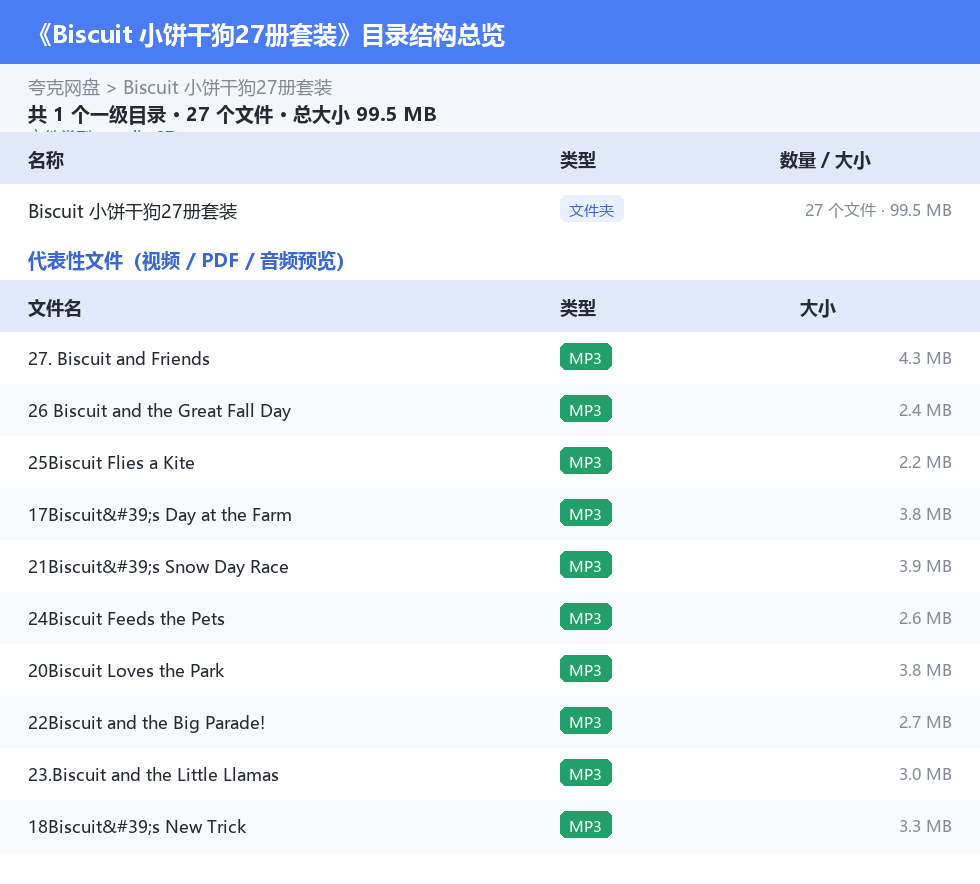Screen dimensions: 980x884
Task: Click the folder row's 27 个文件 · 99.5 MB cell
Action: [878, 210]
